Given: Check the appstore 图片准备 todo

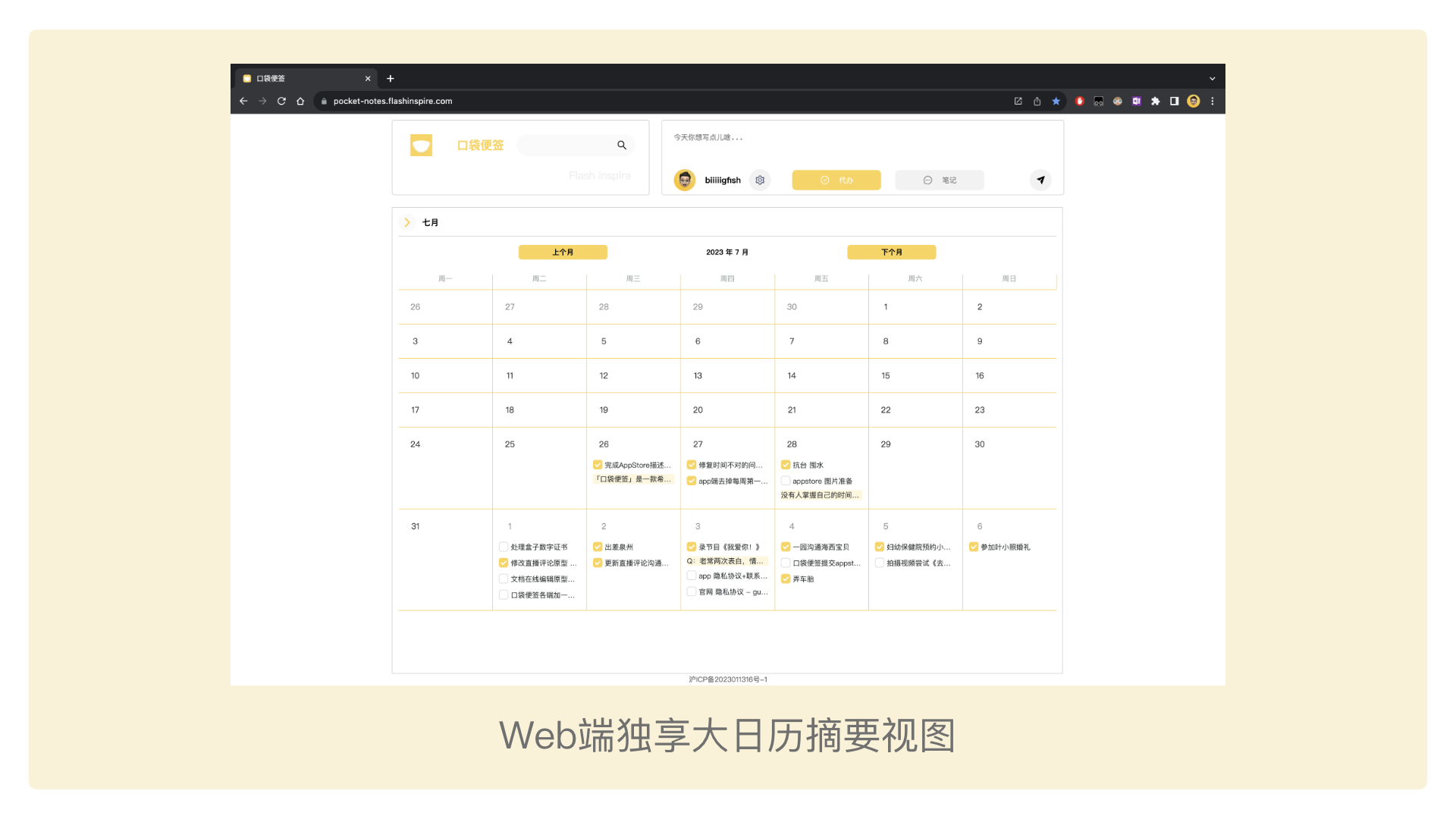Looking at the screenshot, I should tap(786, 481).
